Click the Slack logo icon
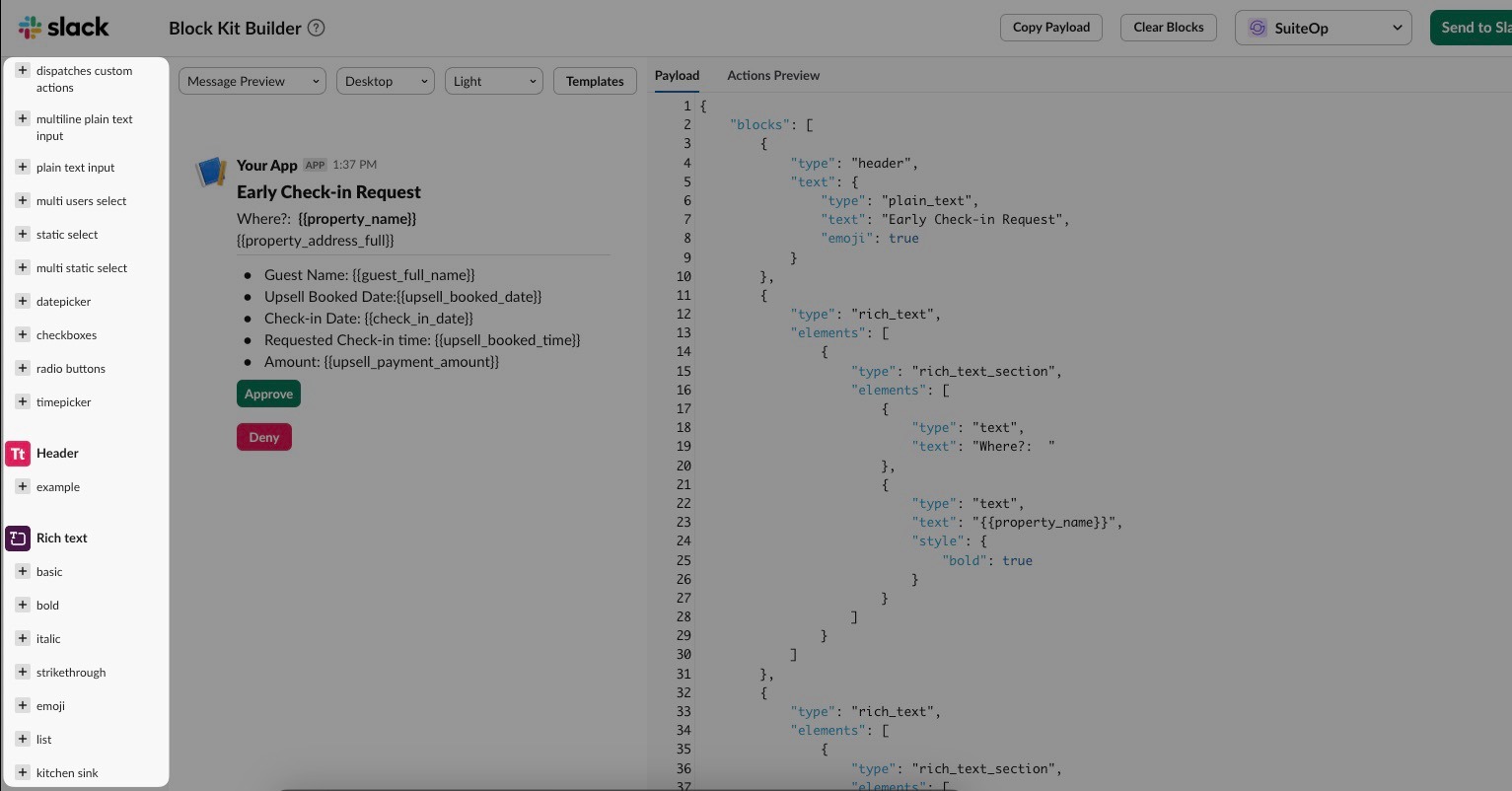Image resolution: width=1512 pixels, height=791 pixels. click(x=29, y=27)
